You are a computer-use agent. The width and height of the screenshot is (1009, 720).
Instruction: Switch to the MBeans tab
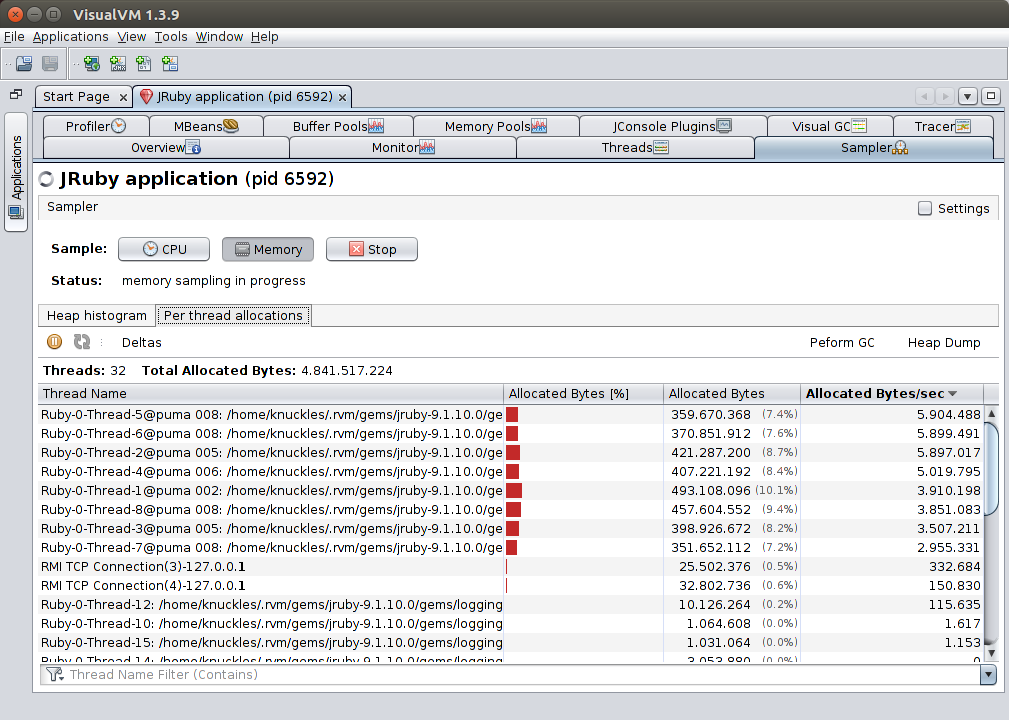(x=206, y=126)
